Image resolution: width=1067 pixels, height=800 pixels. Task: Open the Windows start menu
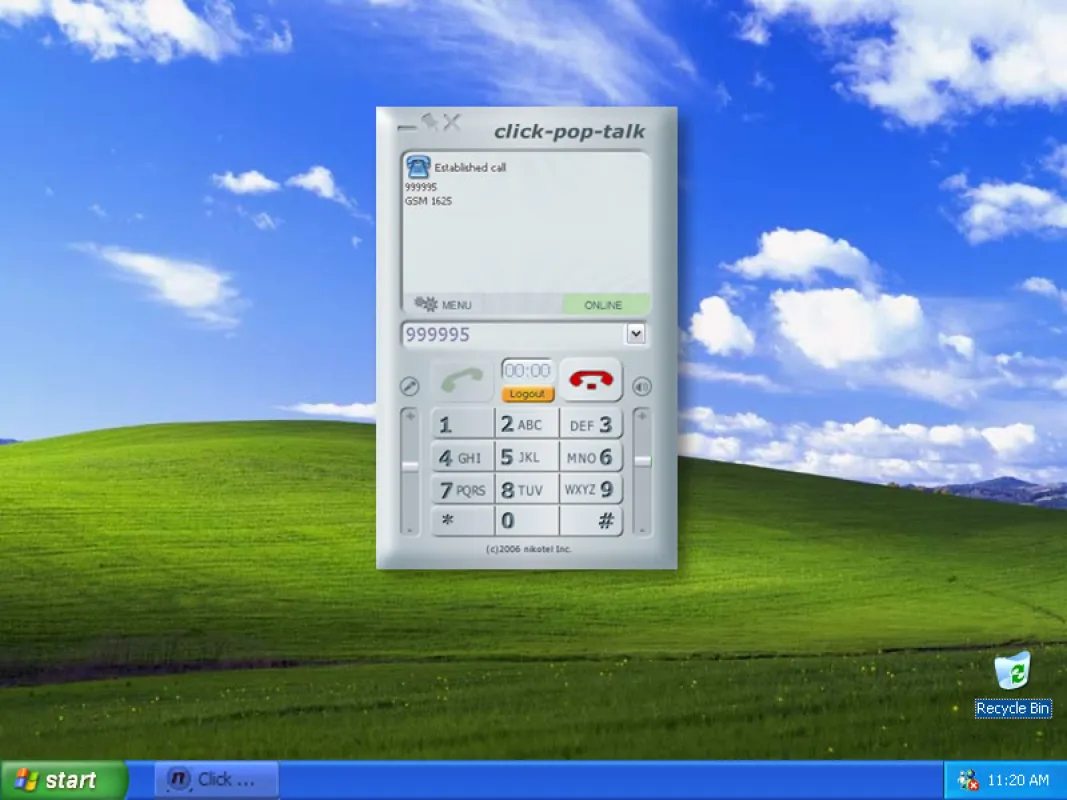64,780
